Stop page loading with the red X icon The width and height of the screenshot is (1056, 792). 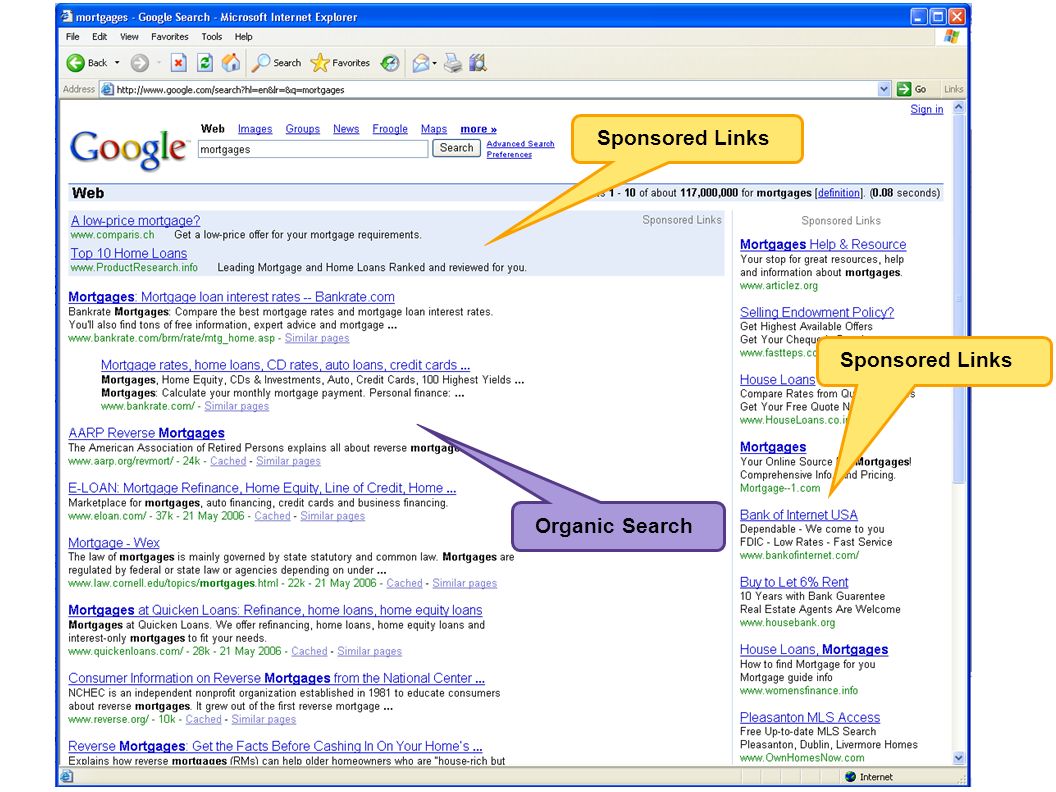(x=178, y=63)
